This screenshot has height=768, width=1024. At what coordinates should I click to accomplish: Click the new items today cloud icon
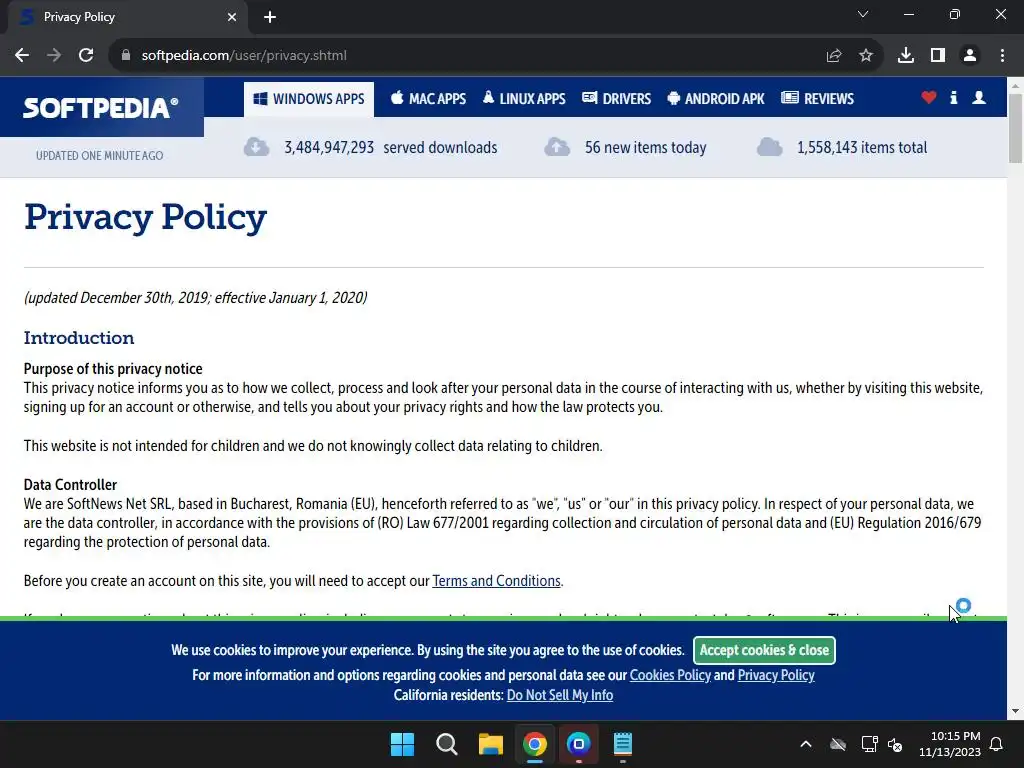[557, 148]
